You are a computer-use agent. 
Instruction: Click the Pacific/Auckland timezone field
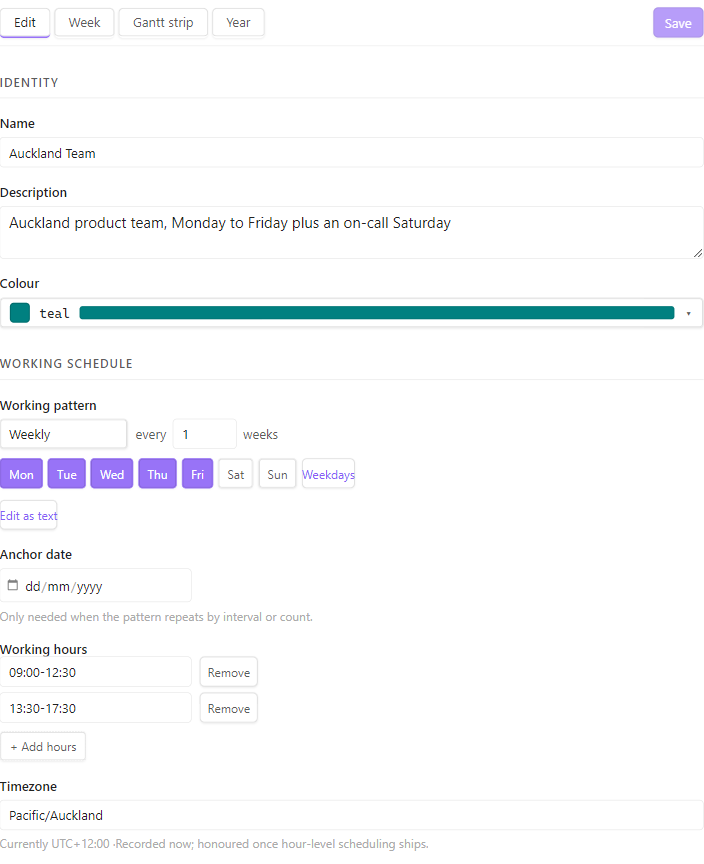[351, 815]
